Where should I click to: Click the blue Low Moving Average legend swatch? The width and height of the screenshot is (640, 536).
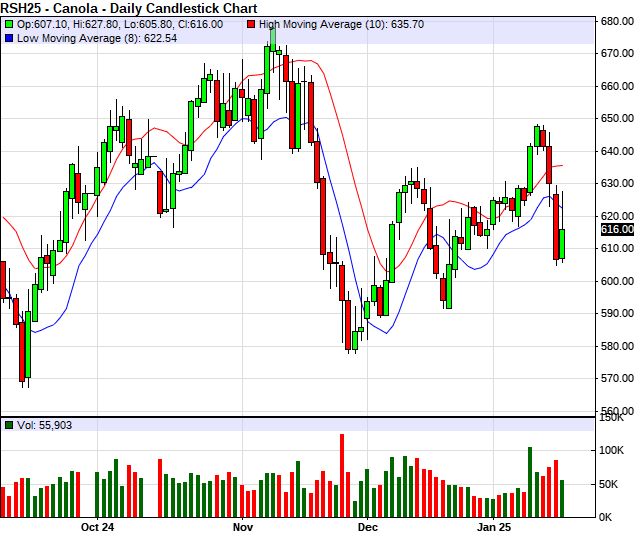(x=9, y=38)
